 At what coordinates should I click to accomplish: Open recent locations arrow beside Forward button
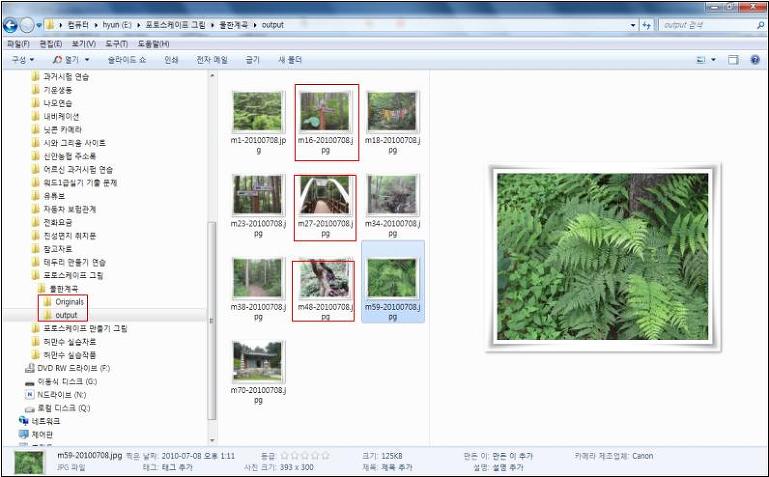(x=39, y=25)
